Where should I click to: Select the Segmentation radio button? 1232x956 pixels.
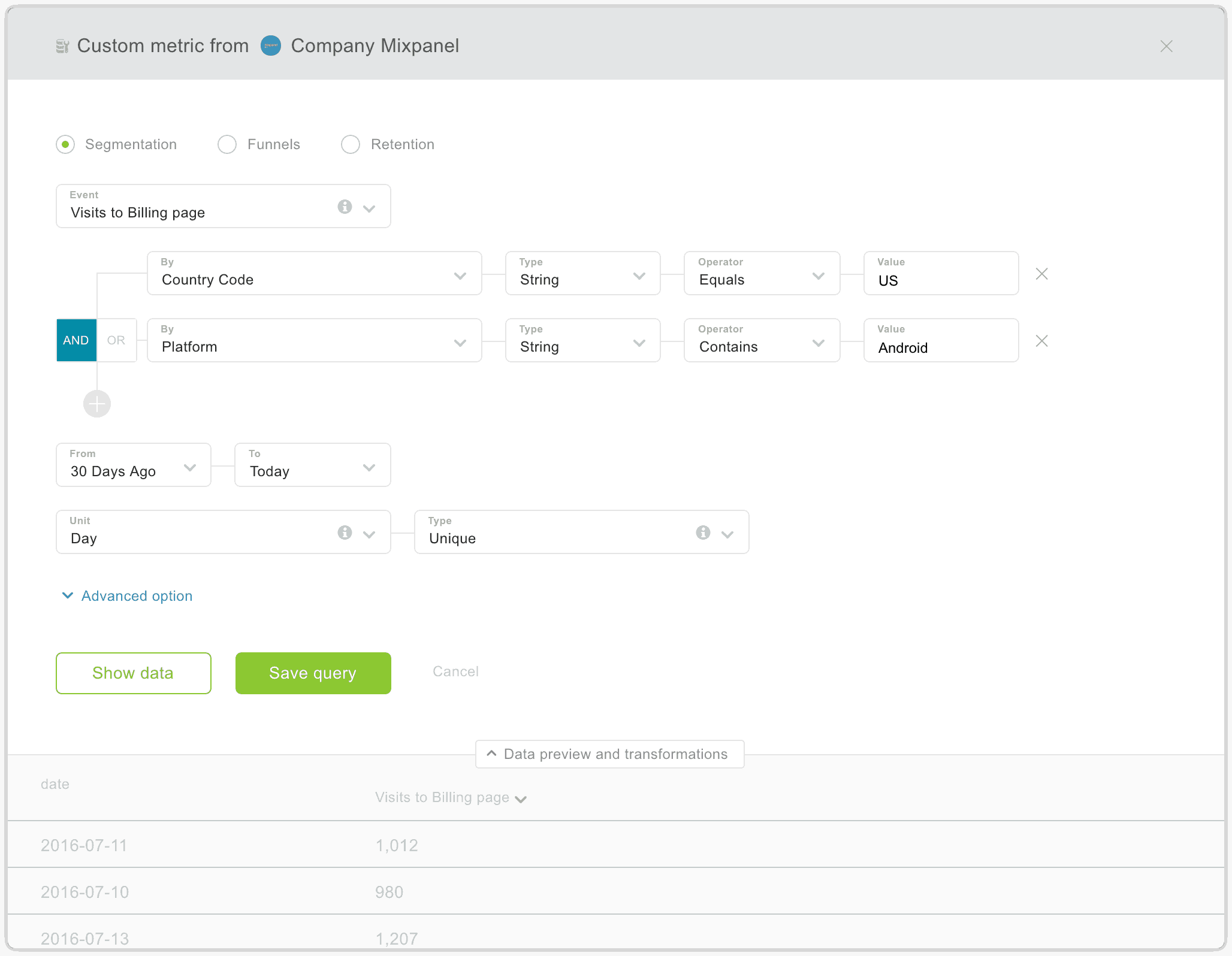click(65, 144)
